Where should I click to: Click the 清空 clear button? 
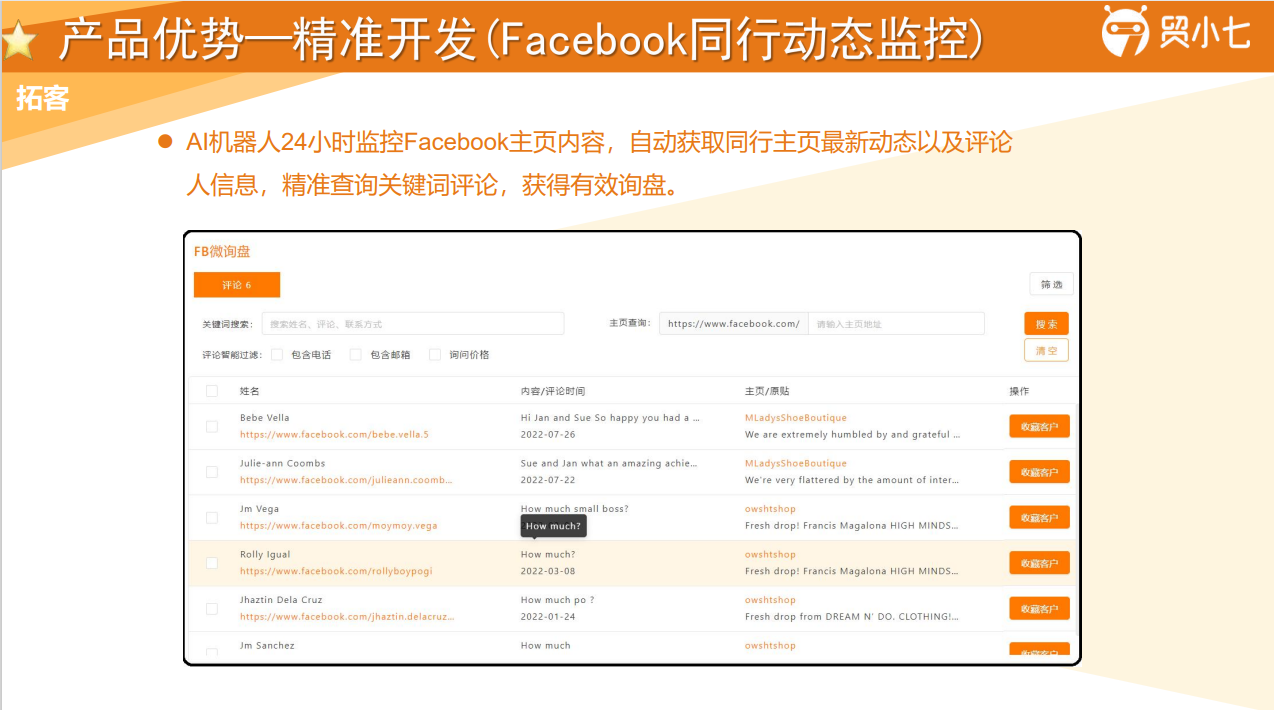(x=1046, y=351)
